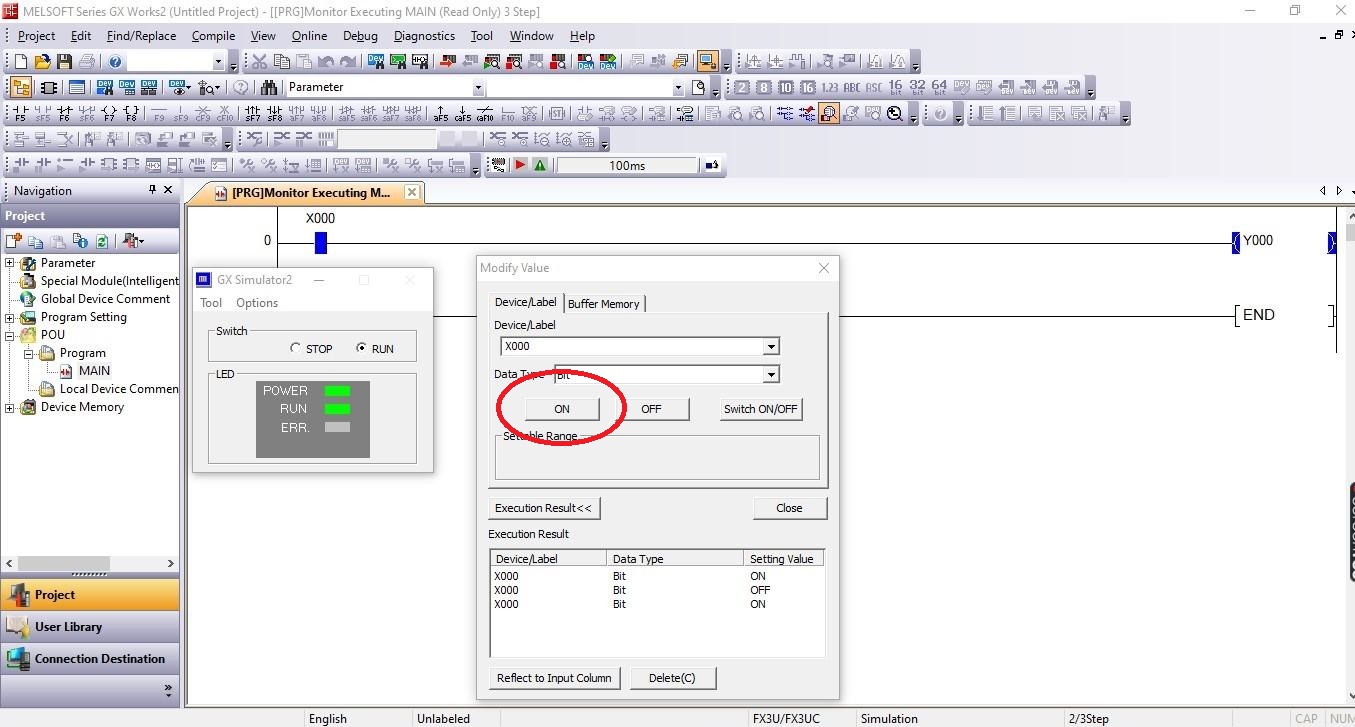Click the first icon in Project pane toolbar
The image size is (1355, 727).
pyautogui.click(x=14, y=241)
